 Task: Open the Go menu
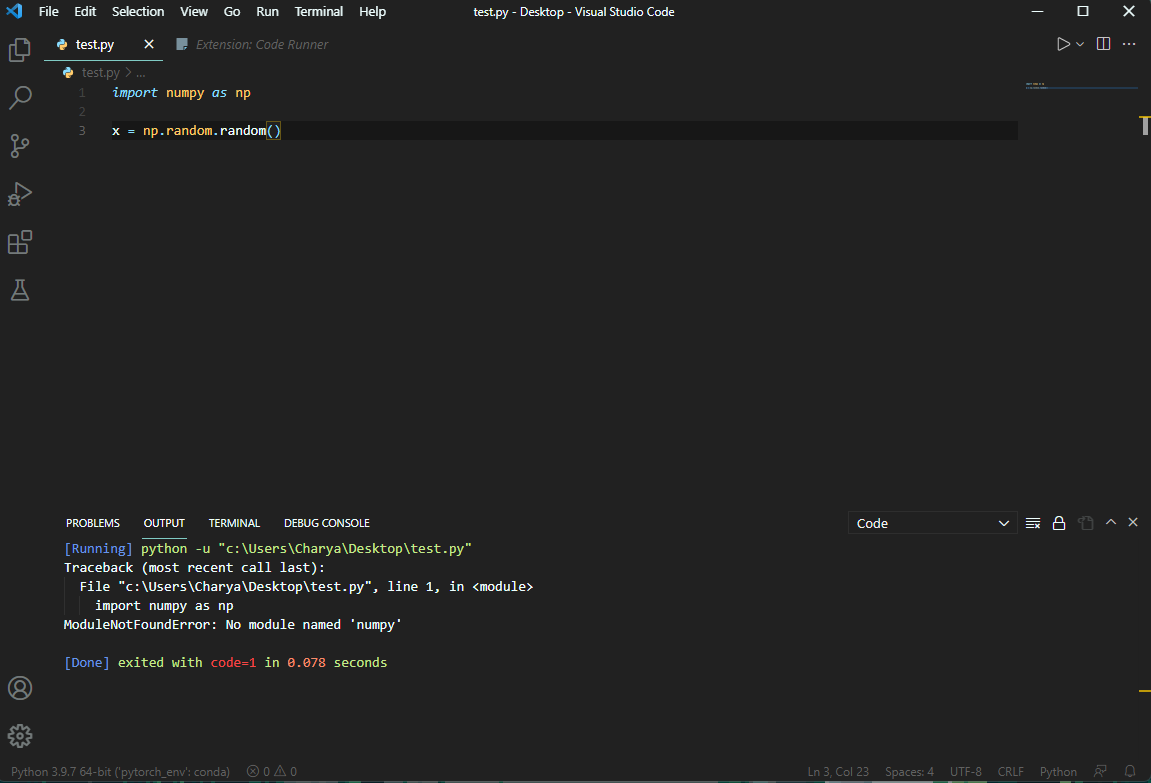click(x=232, y=12)
